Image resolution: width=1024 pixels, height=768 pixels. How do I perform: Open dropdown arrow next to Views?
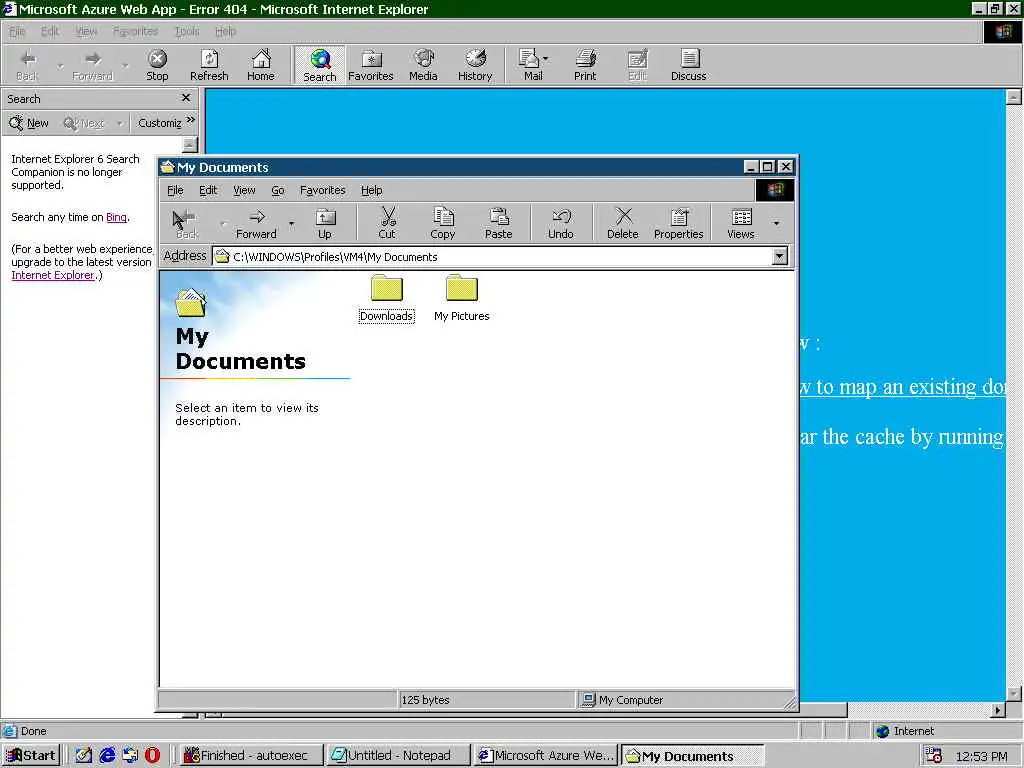(x=776, y=223)
